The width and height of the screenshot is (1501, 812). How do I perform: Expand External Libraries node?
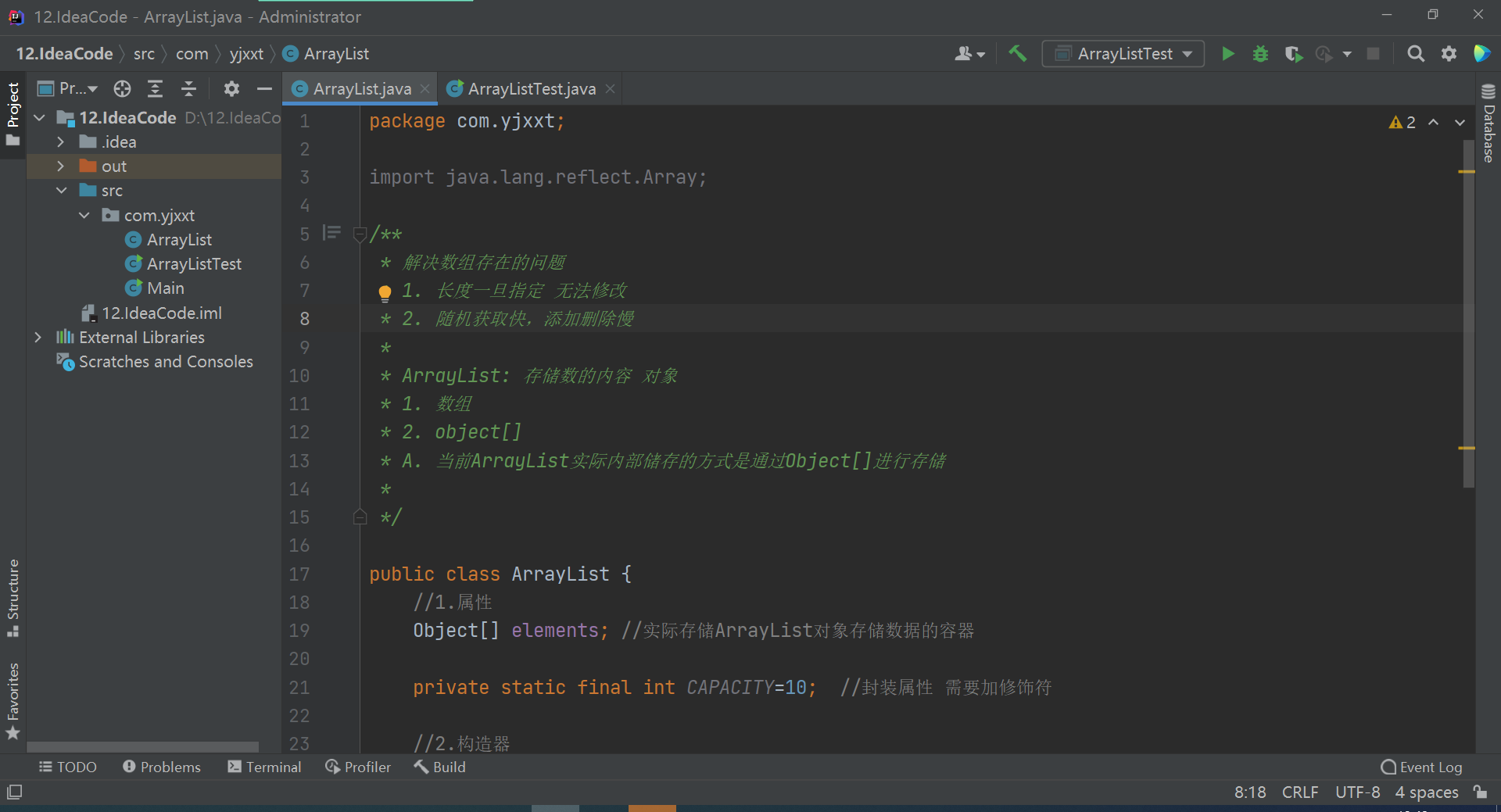[38, 338]
